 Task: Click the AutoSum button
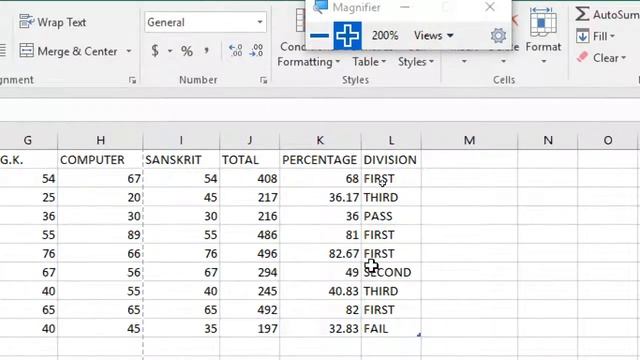607,15
